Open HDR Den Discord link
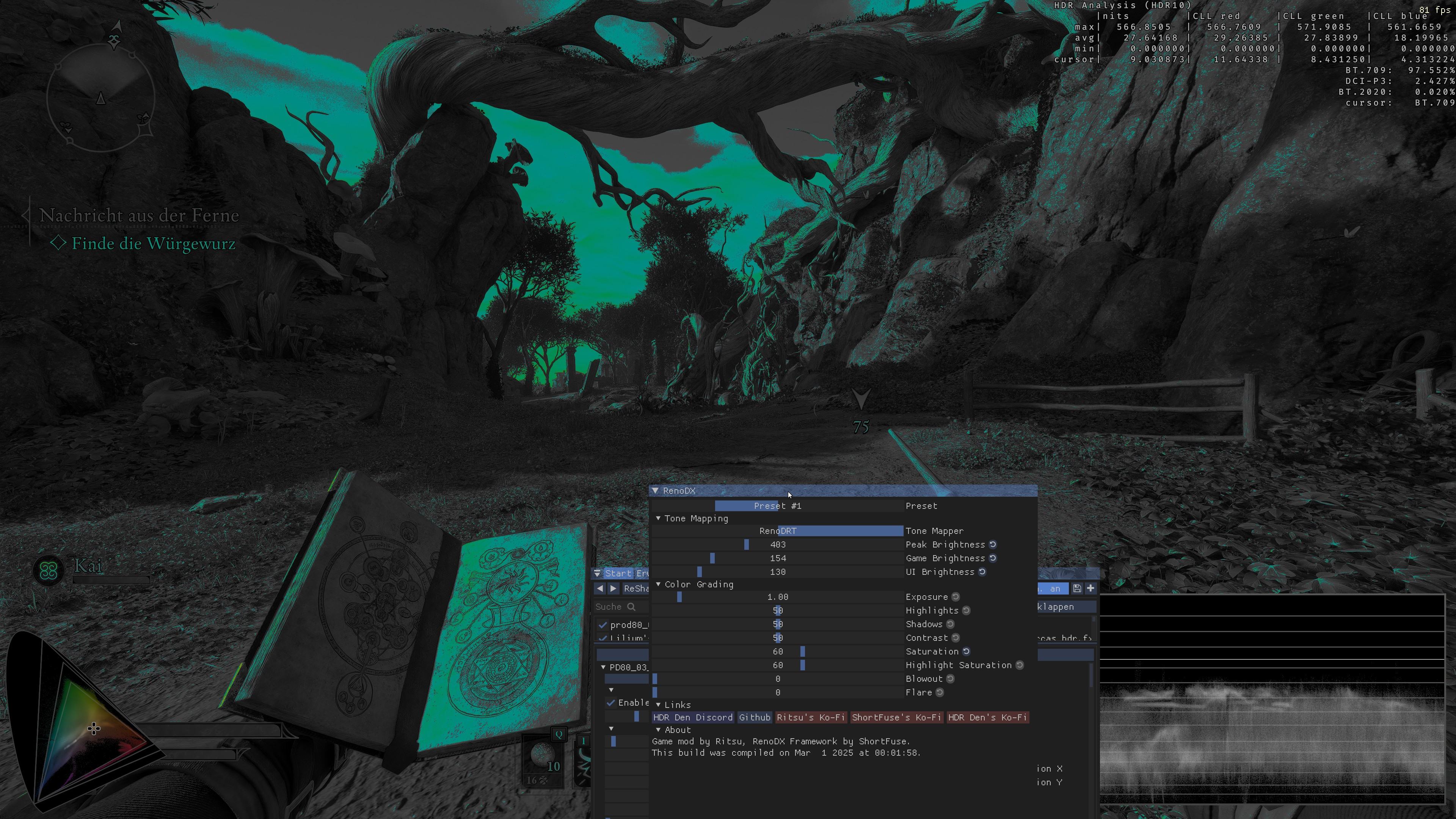 [692, 717]
